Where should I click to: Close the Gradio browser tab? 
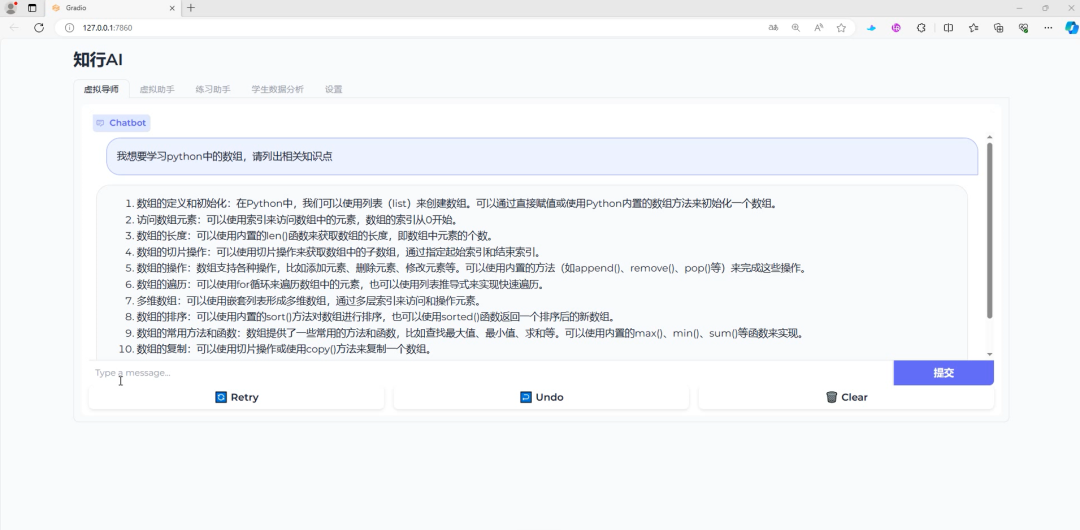point(174,8)
